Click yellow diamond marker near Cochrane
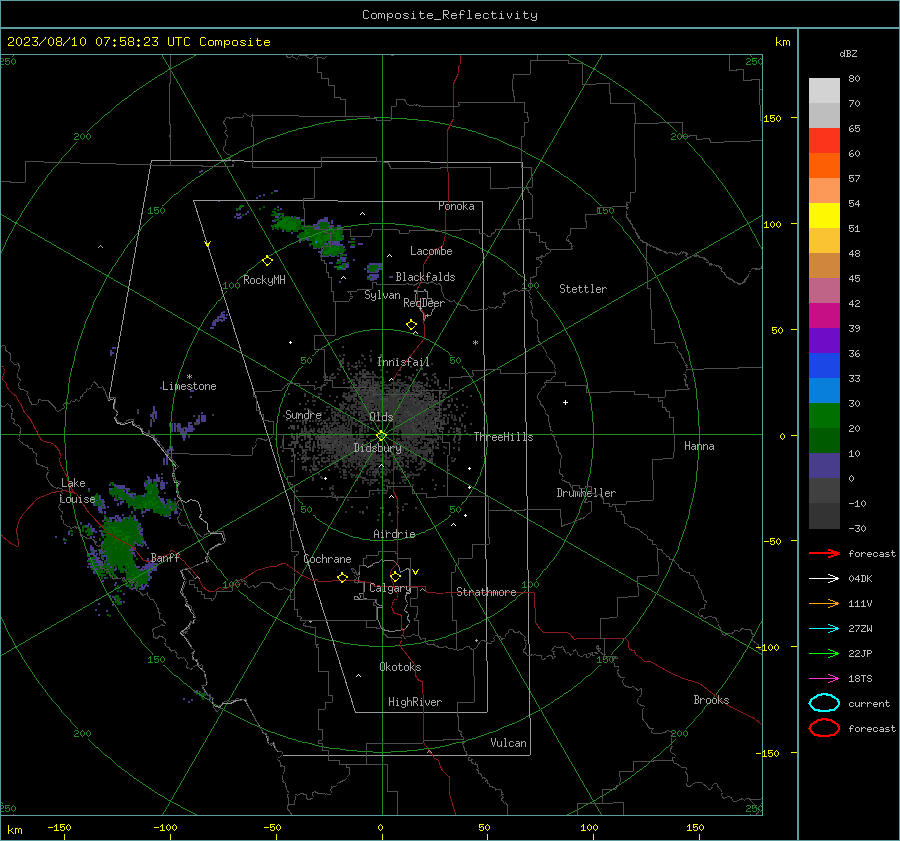The height and width of the screenshot is (841, 900). [x=342, y=577]
